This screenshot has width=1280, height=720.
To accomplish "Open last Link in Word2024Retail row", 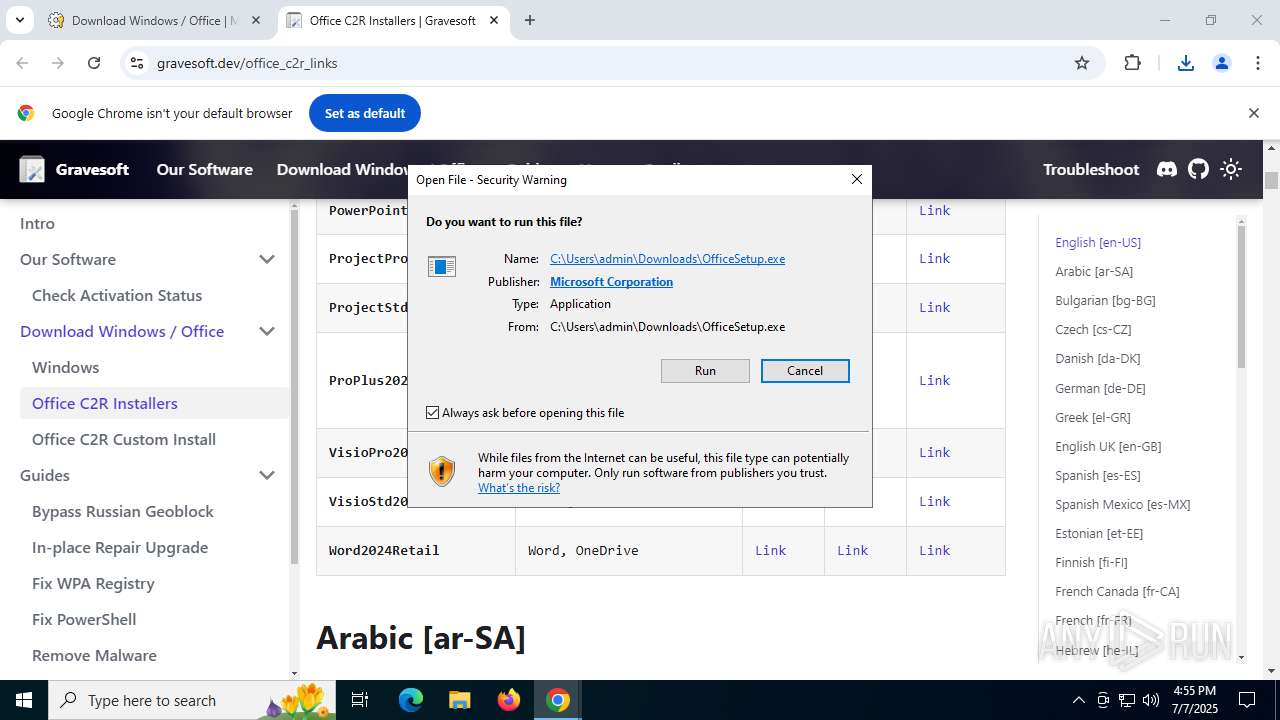I will coord(935,550).
